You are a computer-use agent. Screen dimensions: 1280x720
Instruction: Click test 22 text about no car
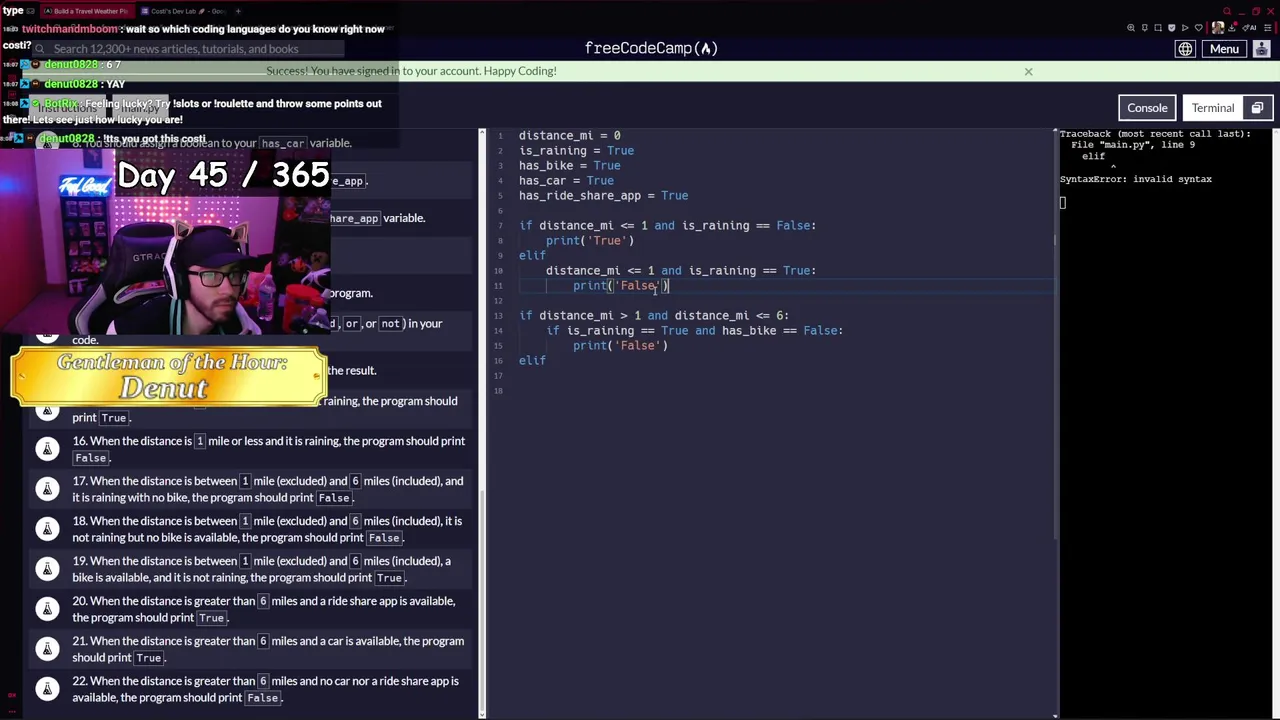tap(266, 689)
